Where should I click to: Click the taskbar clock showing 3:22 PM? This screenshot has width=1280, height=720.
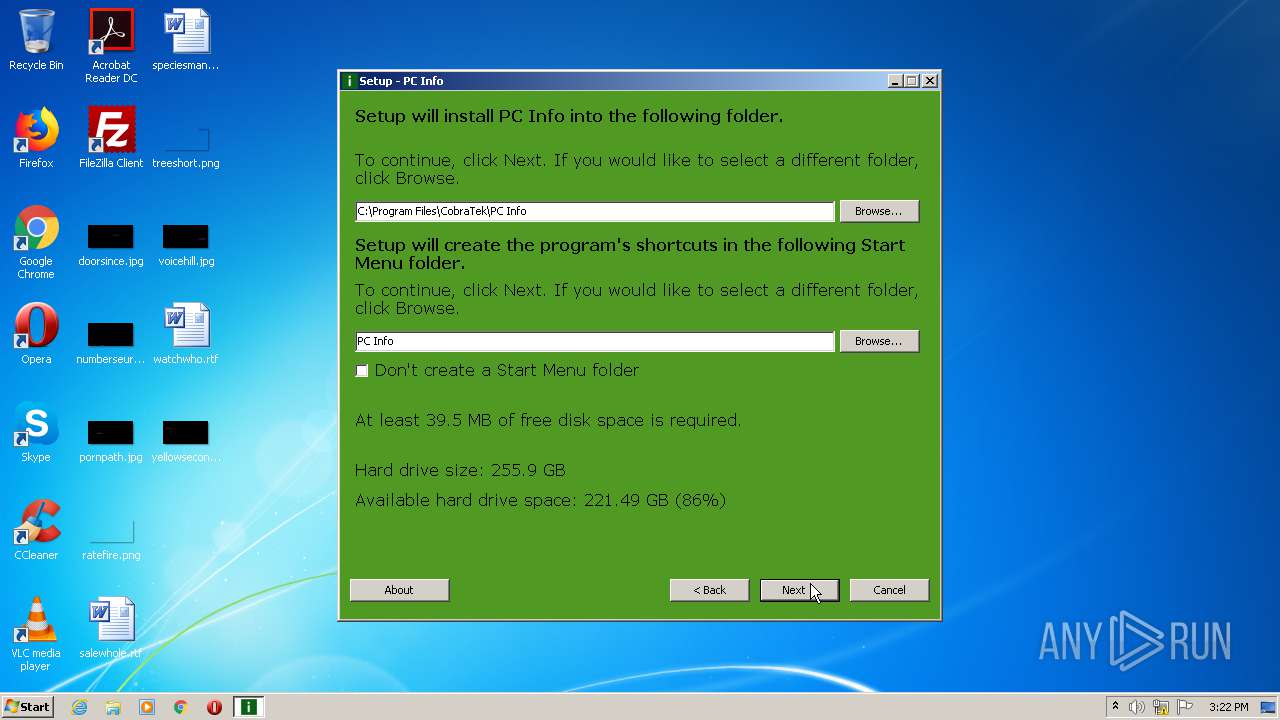1228,707
